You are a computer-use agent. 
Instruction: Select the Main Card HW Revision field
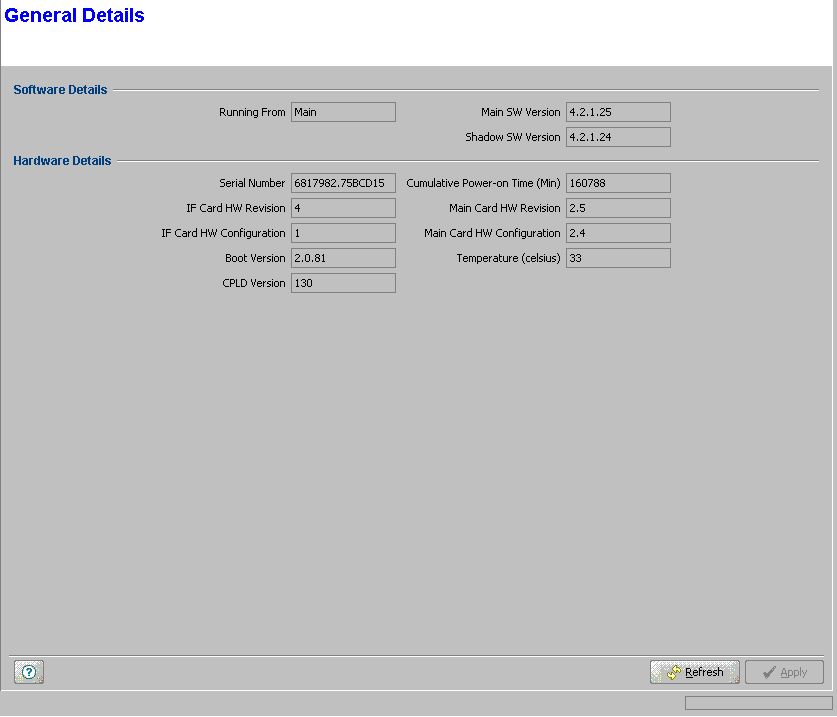(617, 208)
